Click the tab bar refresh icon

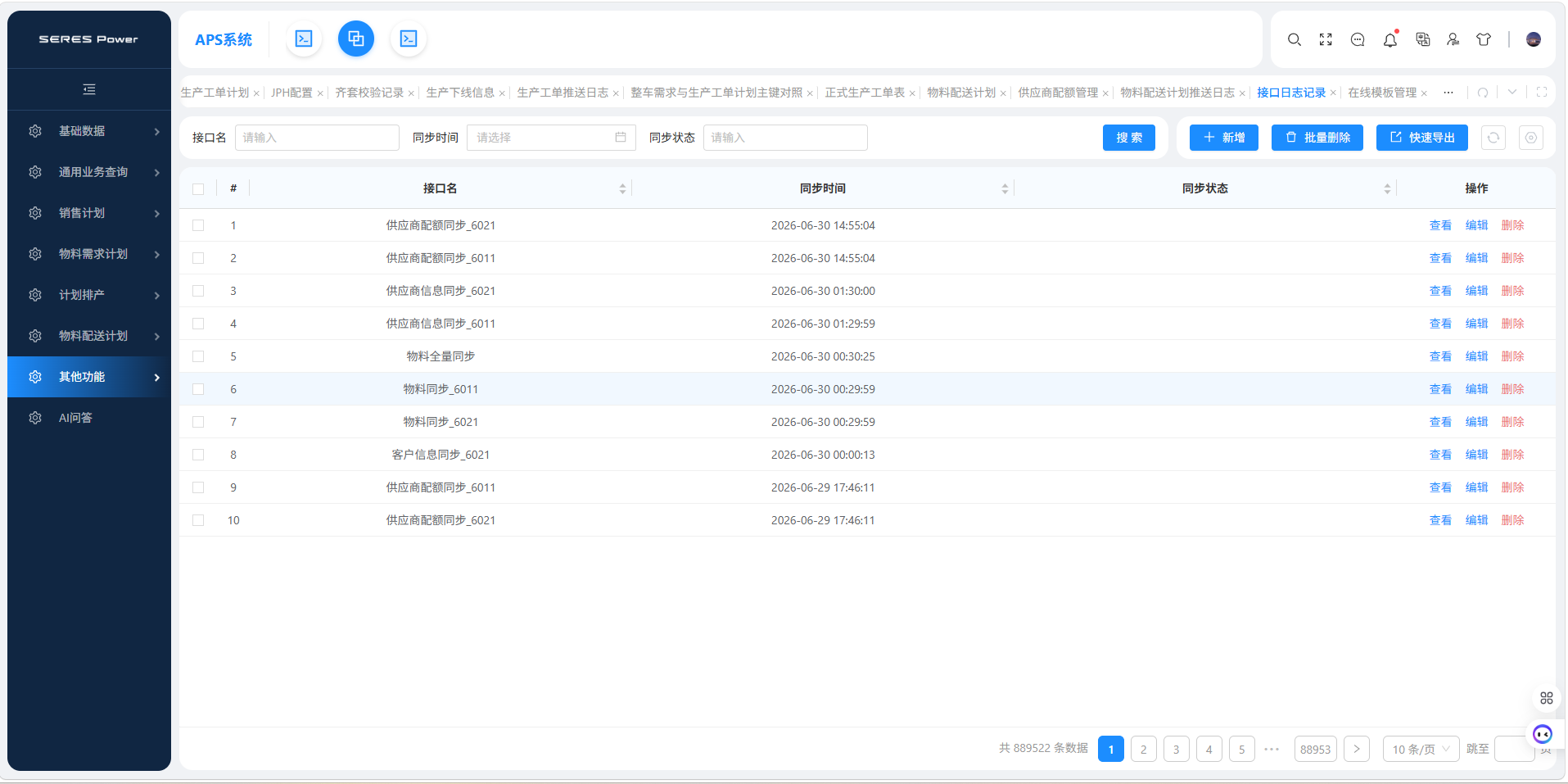coord(1483,93)
